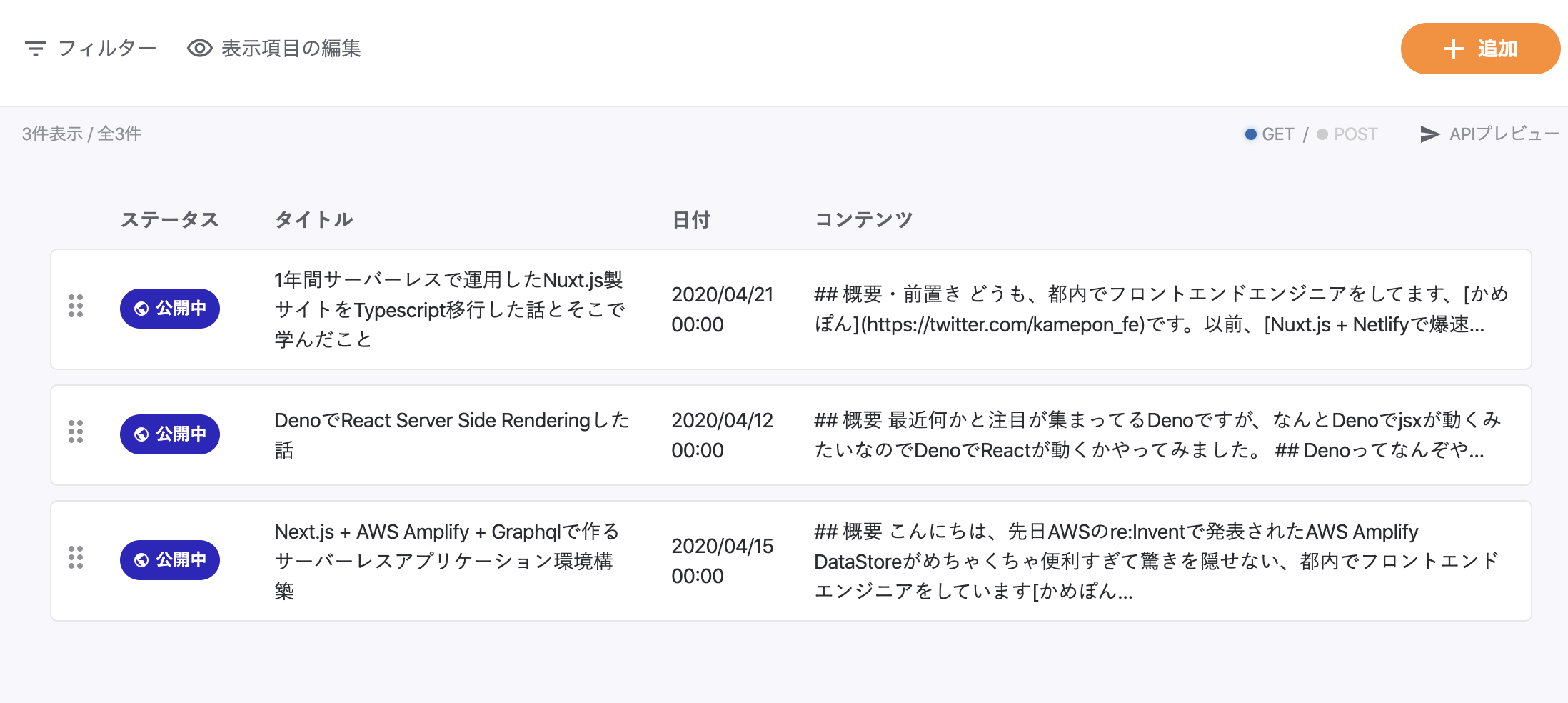Click the globe icon in the first 公開中 badge
The image size is (1568, 703).
tap(141, 309)
